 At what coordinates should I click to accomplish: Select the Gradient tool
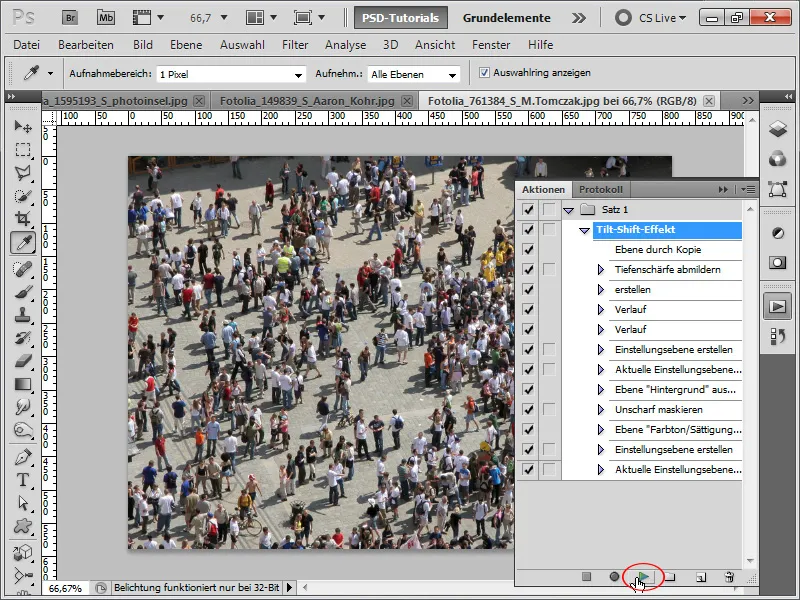23,384
